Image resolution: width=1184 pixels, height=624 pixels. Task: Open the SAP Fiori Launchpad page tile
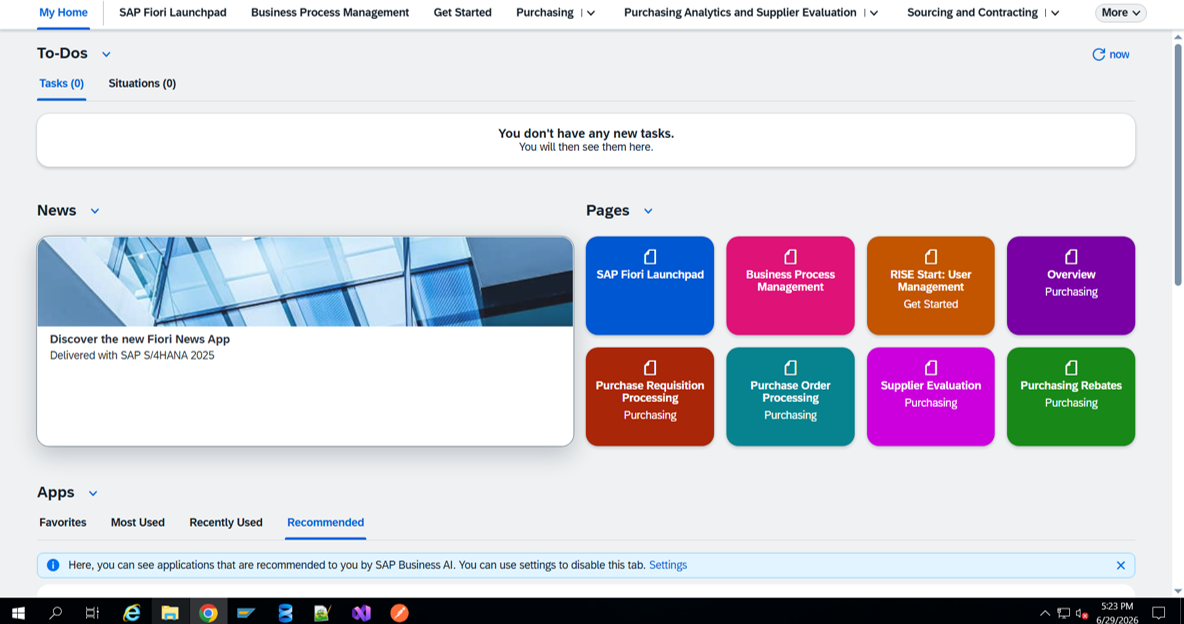pyautogui.click(x=649, y=286)
